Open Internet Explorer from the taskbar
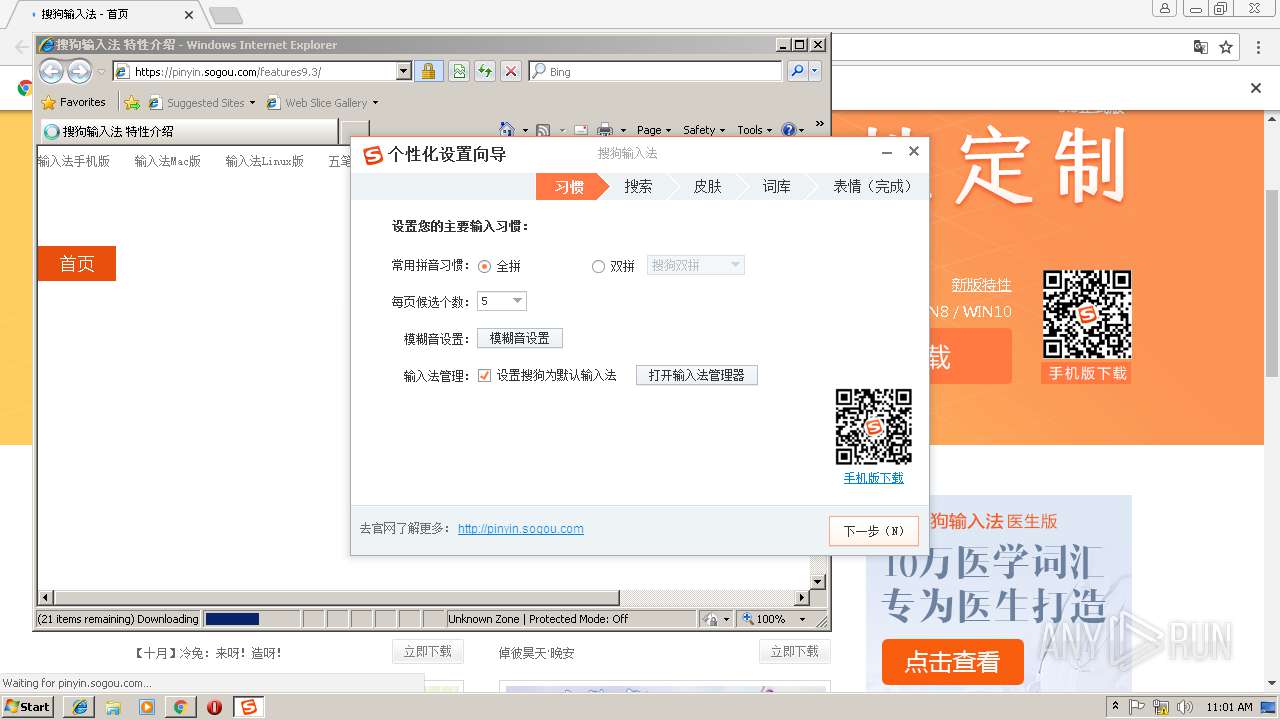This screenshot has width=1280, height=720. pos(79,707)
